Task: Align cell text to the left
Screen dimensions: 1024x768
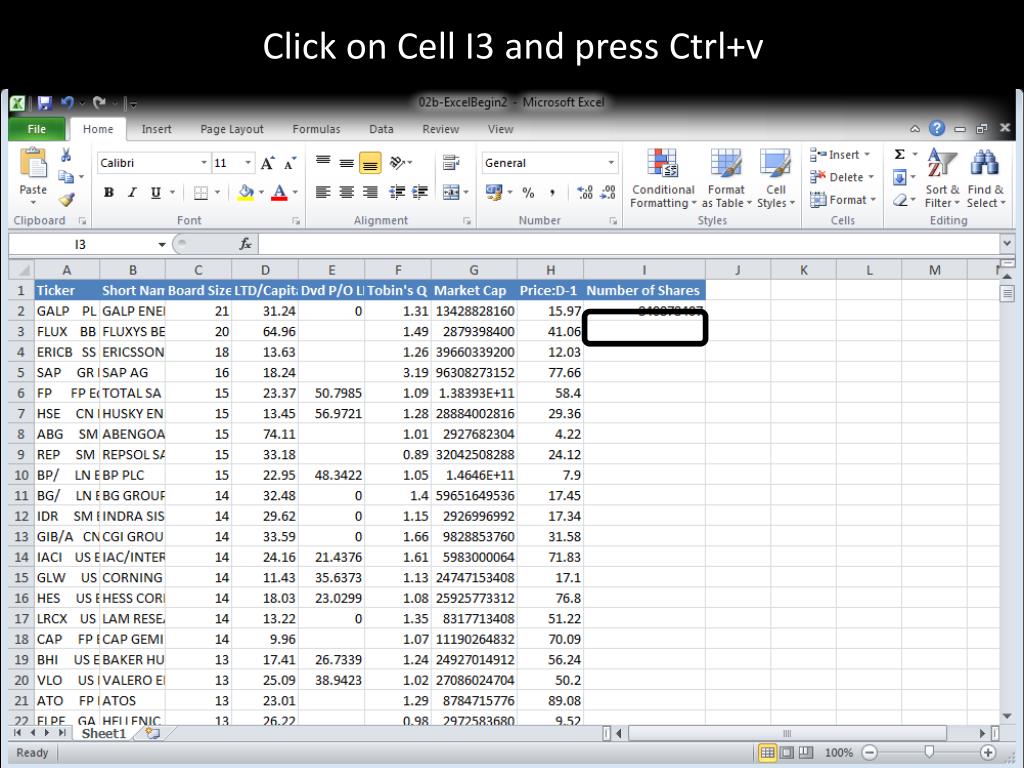Action: coord(323,193)
